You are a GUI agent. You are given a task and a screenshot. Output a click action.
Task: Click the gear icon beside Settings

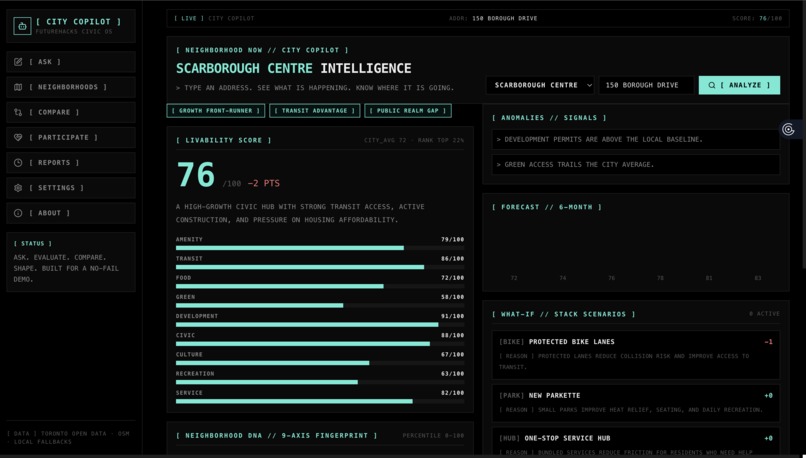18,188
